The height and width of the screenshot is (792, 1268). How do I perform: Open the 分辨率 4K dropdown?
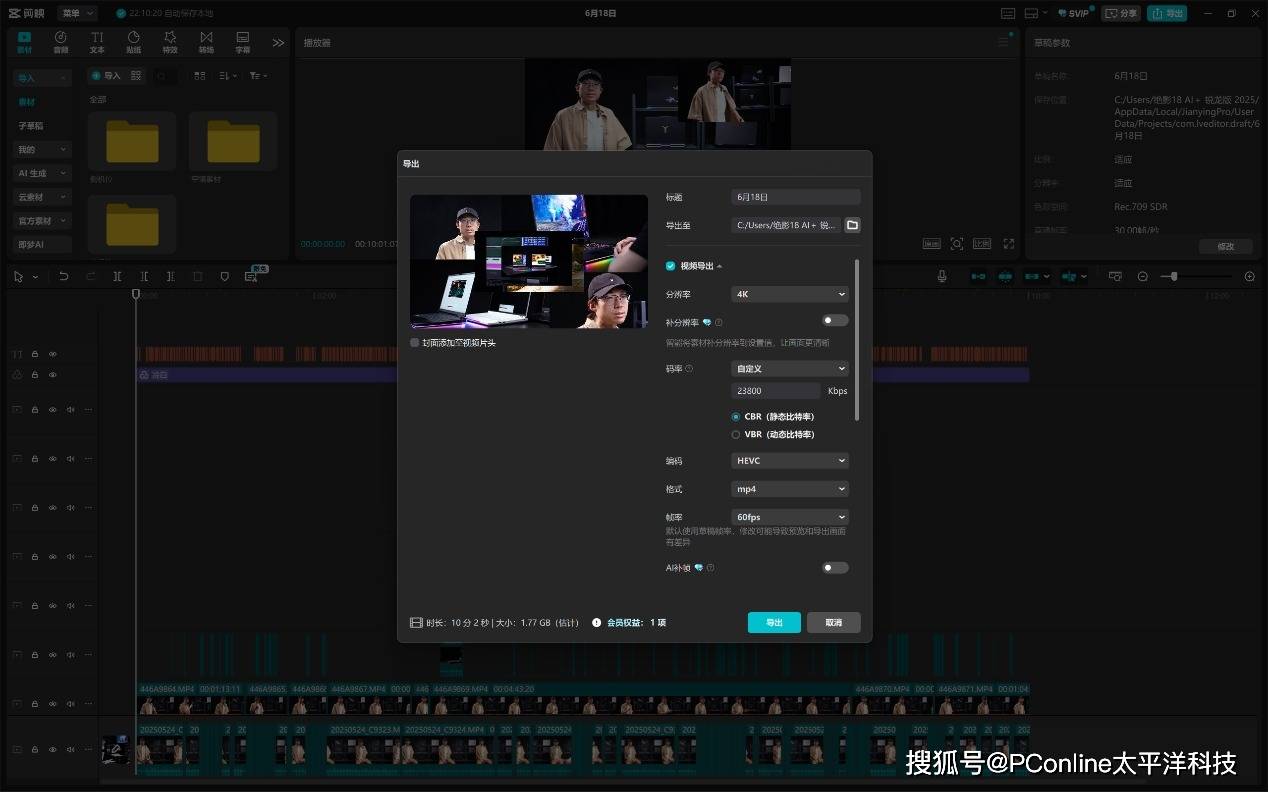click(x=790, y=294)
